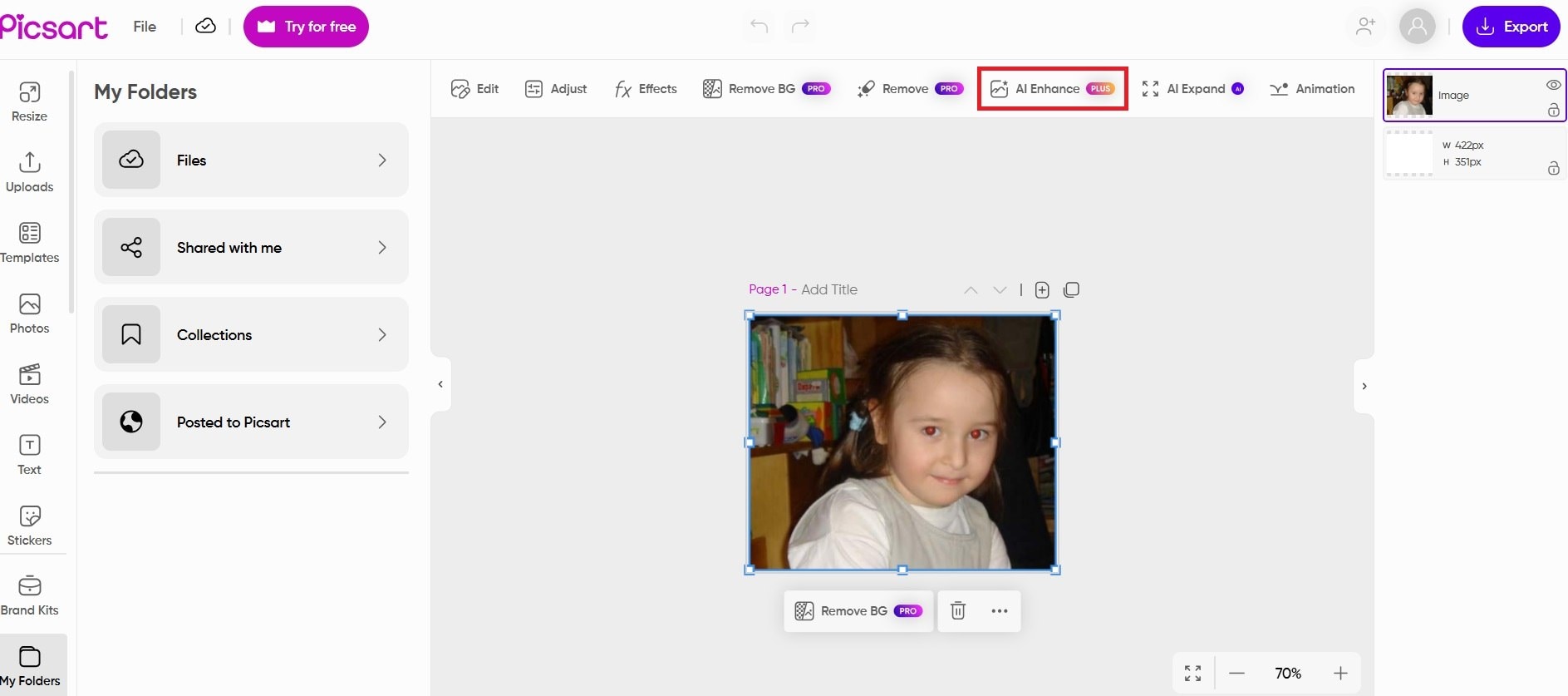Screen dimensions: 1568x696
Task: Click the 'Page 1' label
Action: click(x=768, y=289)
